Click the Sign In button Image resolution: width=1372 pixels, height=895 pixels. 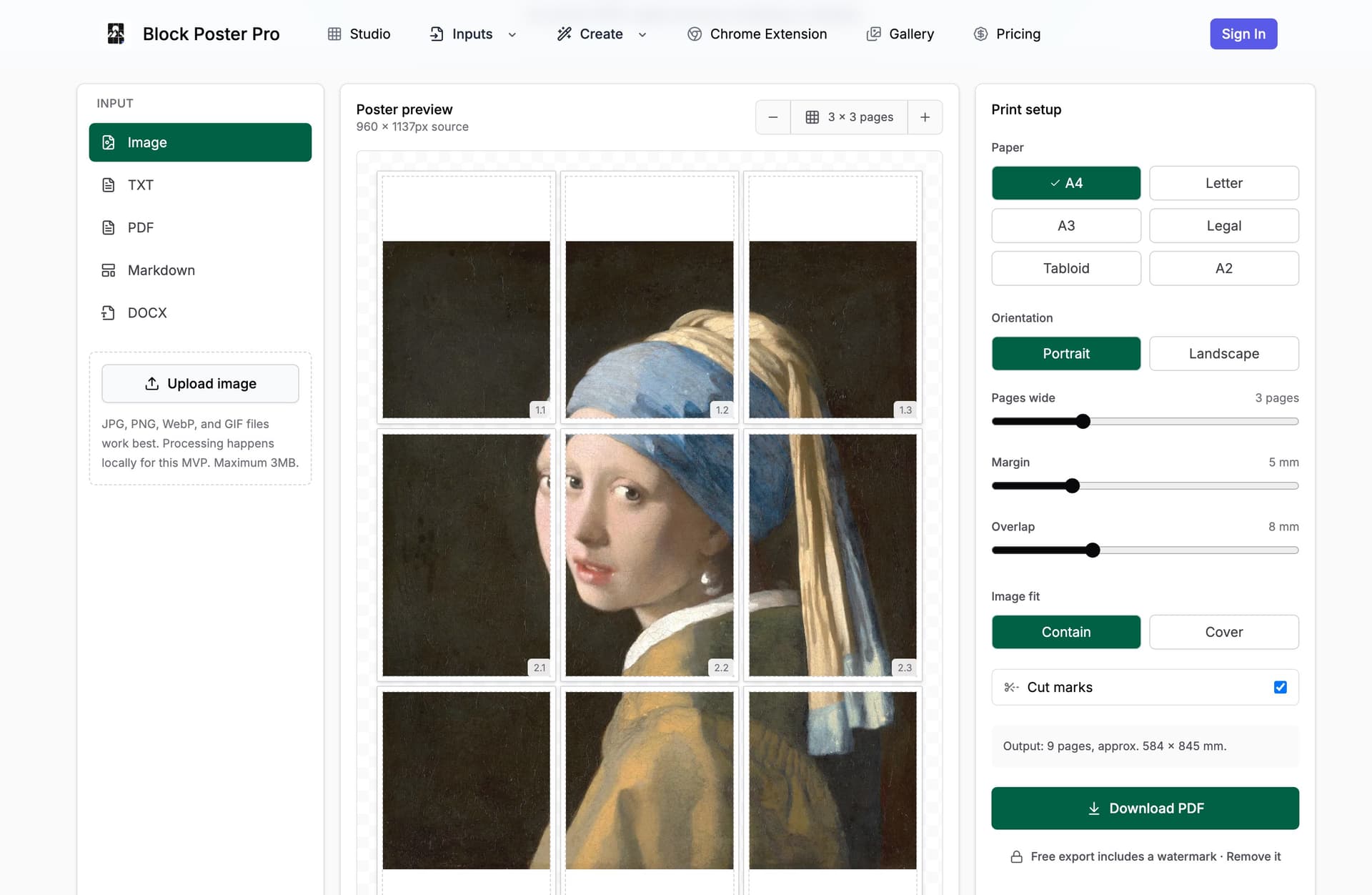click(1243, 34)
